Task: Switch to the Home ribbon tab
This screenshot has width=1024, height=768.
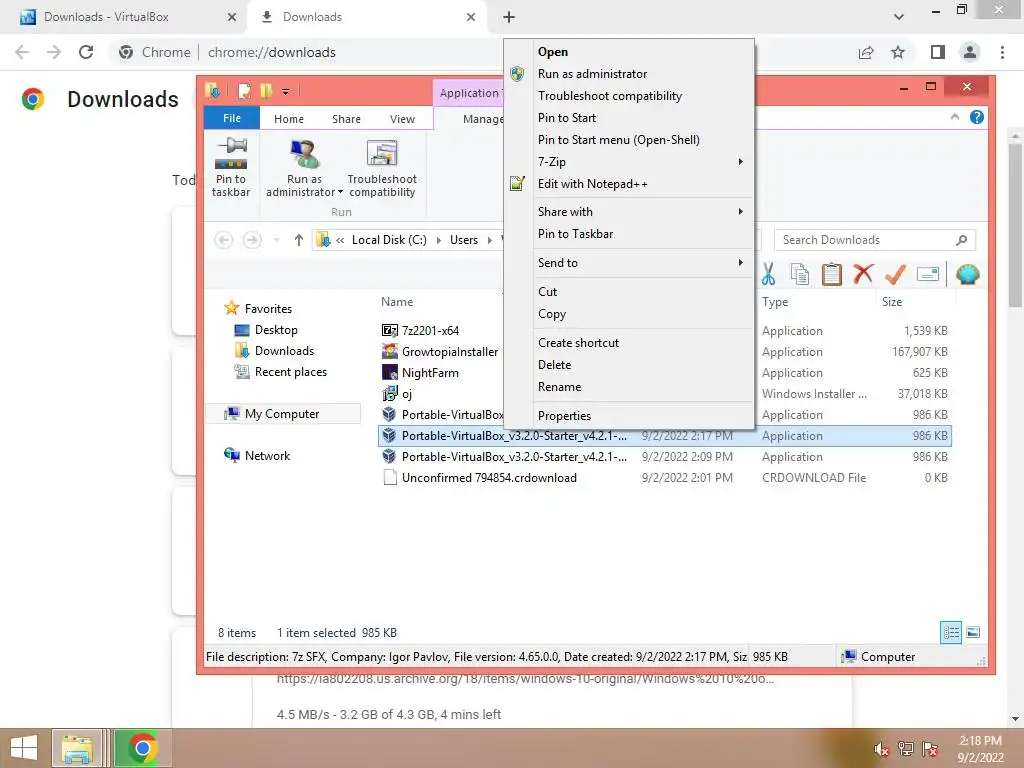Action: (289, 119)
